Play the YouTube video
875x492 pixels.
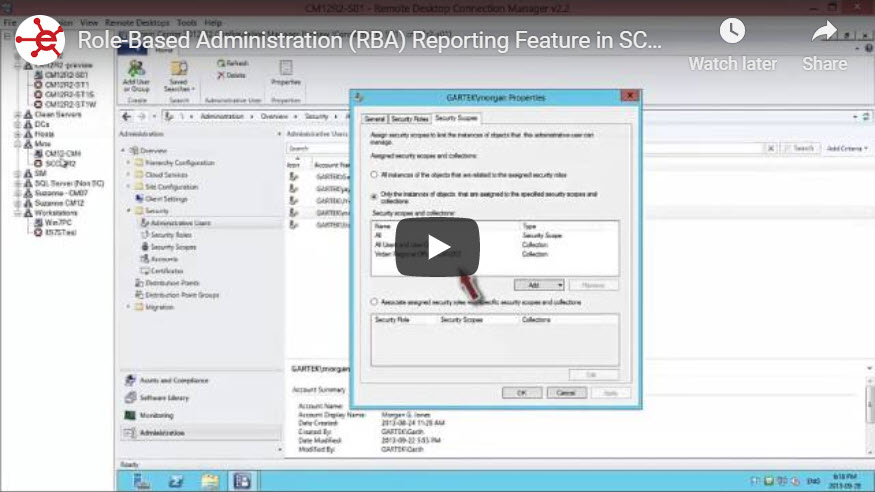438,247
